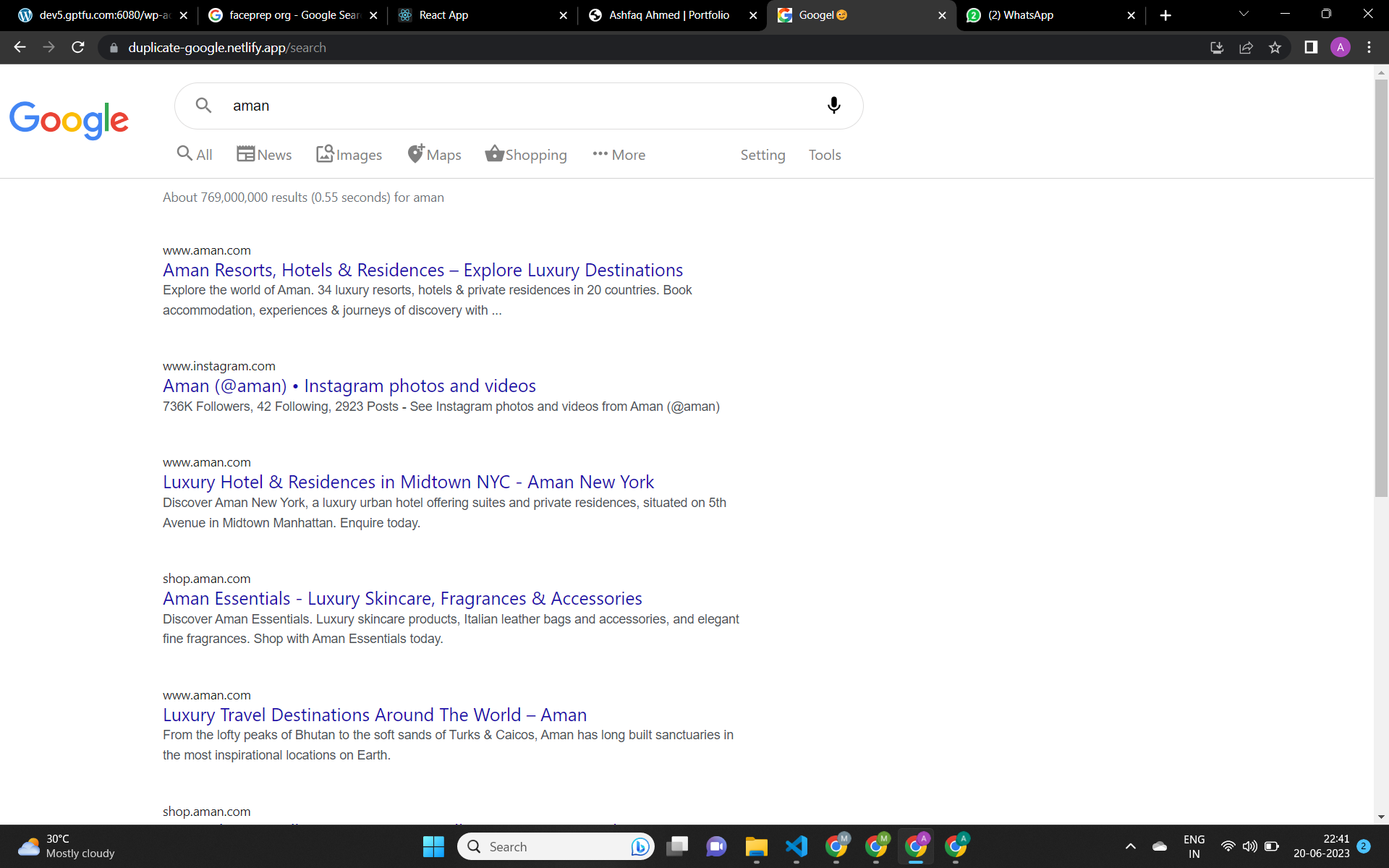Close the React App browser tab
This screenshot has height=868, width=1389.
click(563, 15)
